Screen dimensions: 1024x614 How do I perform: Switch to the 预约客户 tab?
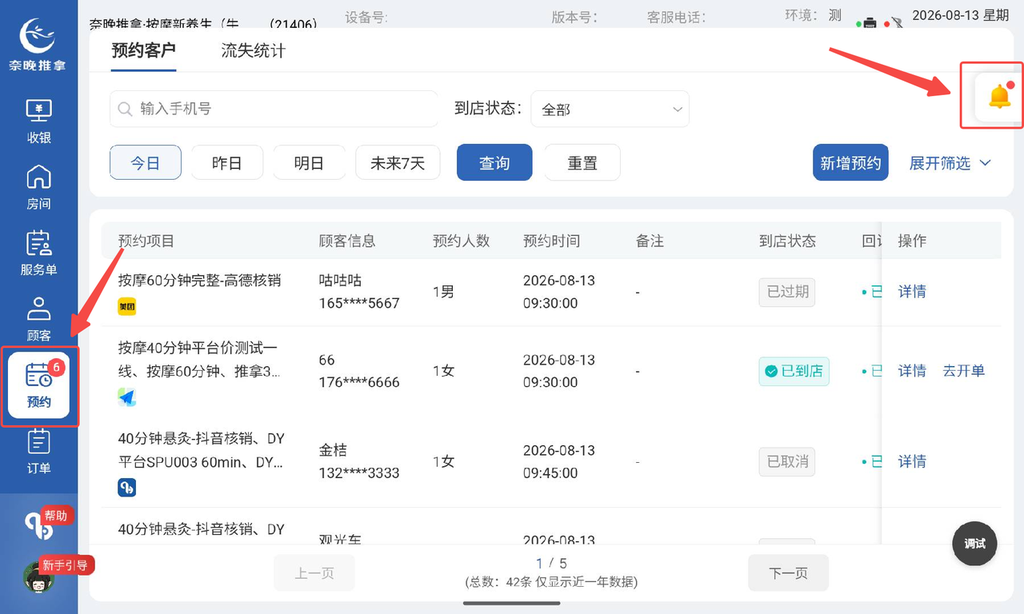coord(143,50)
